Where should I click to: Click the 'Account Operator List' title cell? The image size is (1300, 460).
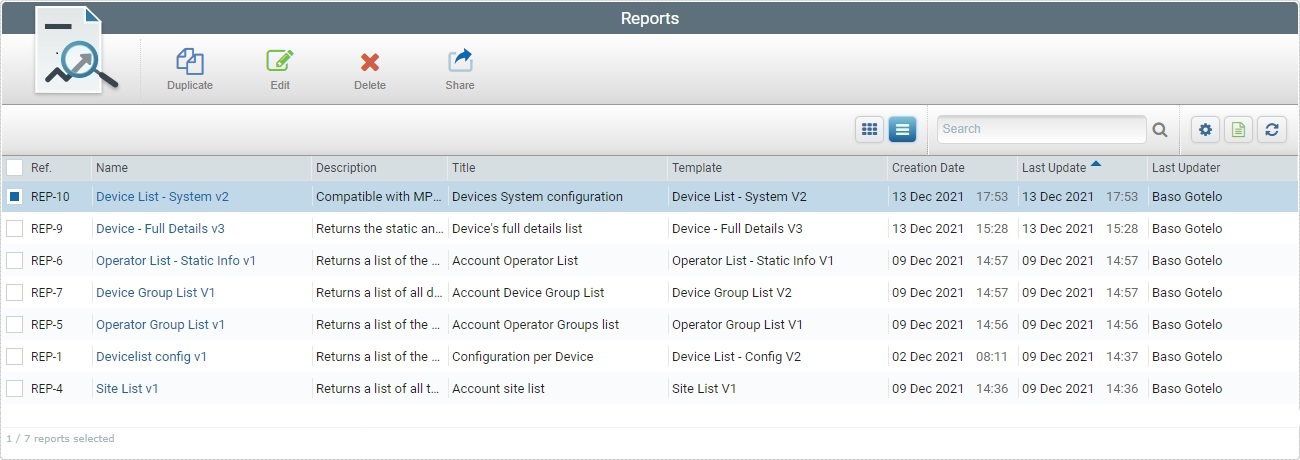514,261
